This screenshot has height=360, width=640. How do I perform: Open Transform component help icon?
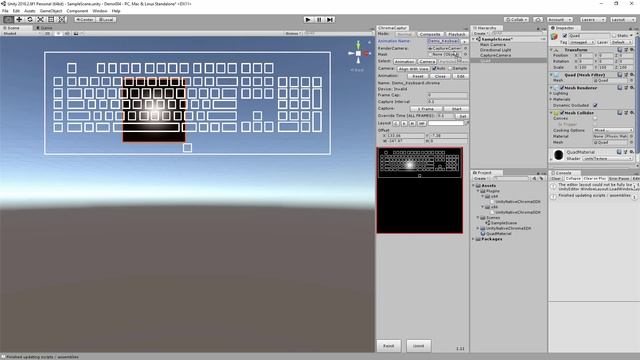coord(620,49)
